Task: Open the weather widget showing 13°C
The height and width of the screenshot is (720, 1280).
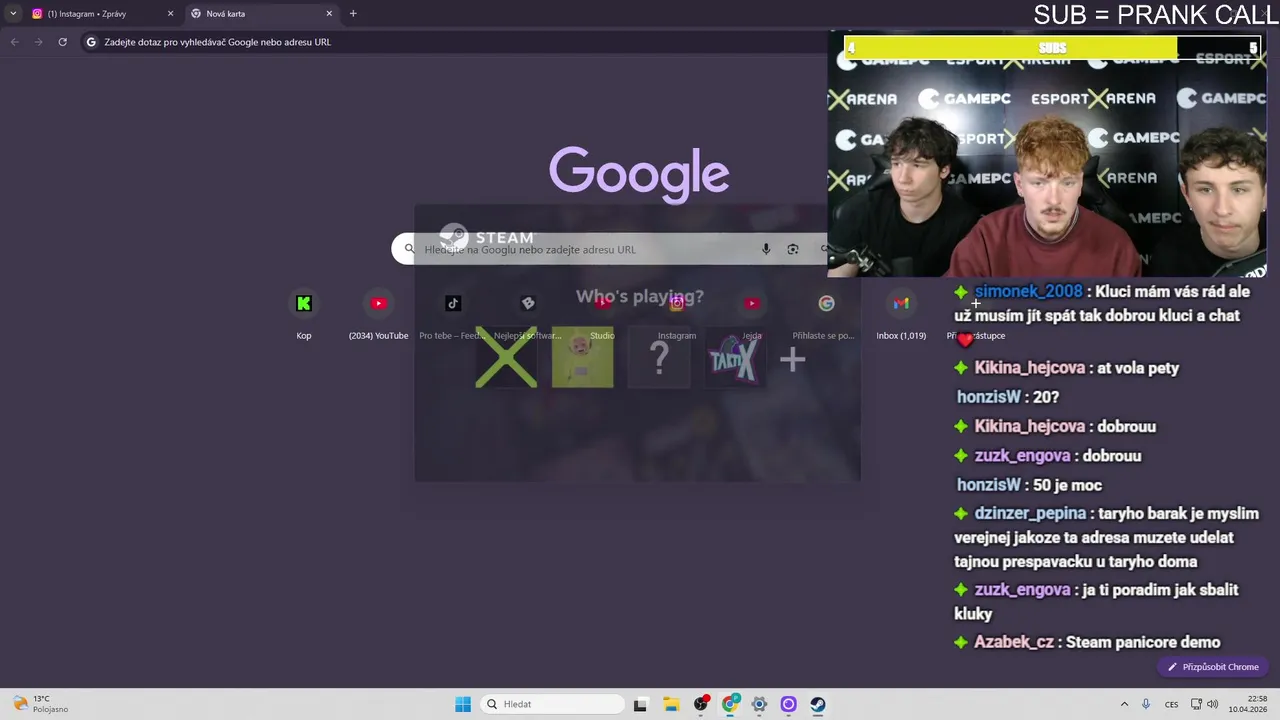Action: click(40, 704)
